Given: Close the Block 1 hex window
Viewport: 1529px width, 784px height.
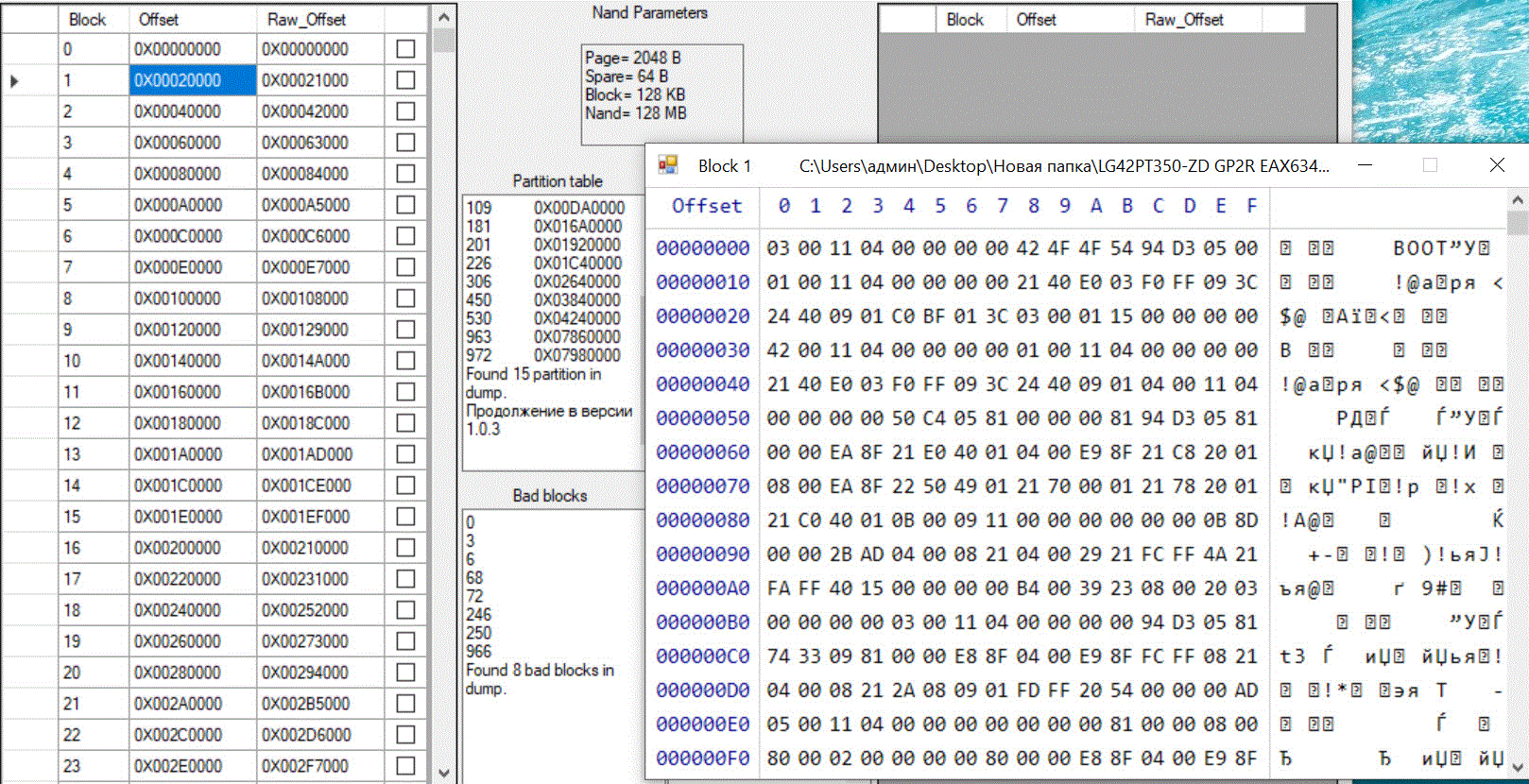Looking at the screenshot, I should 1497,165.
